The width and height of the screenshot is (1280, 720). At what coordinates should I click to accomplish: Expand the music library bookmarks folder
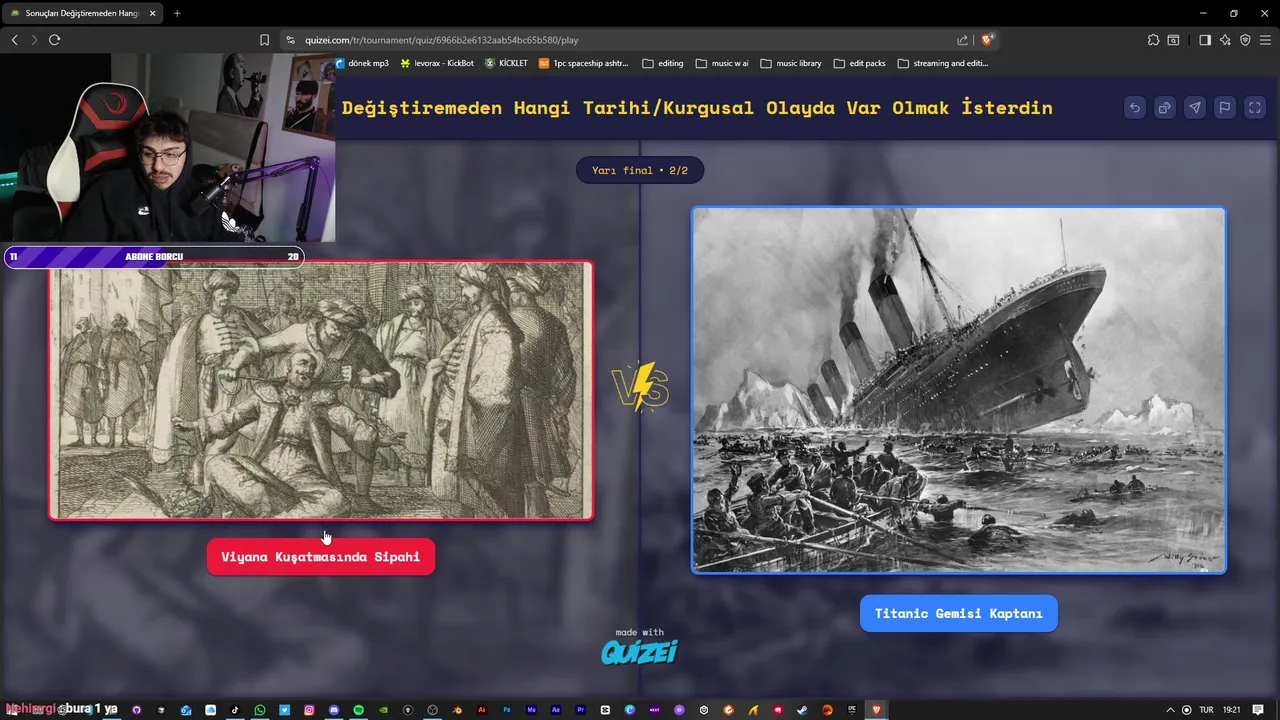point(791,63)
